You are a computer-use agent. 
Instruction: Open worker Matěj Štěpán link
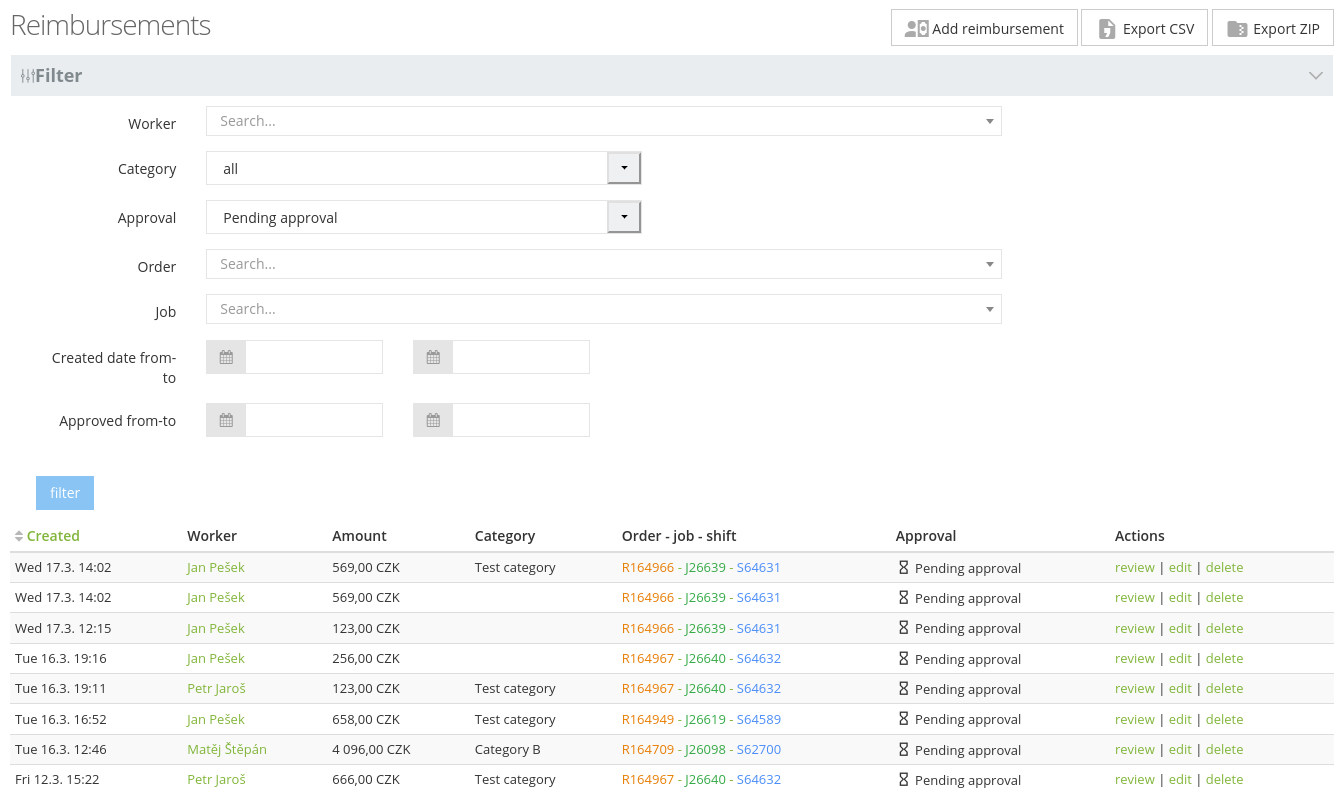tap(227, 749)
